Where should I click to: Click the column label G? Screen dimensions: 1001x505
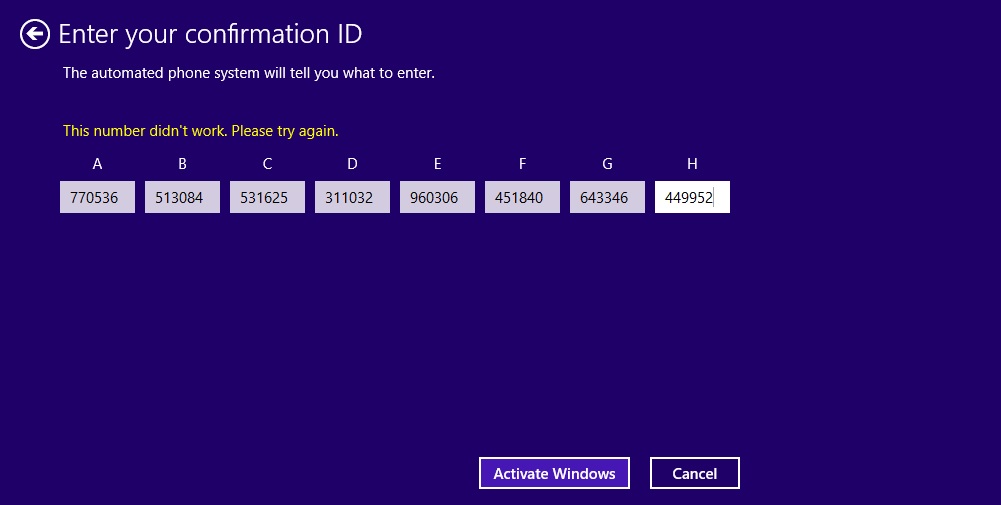(x=607, y=164)
